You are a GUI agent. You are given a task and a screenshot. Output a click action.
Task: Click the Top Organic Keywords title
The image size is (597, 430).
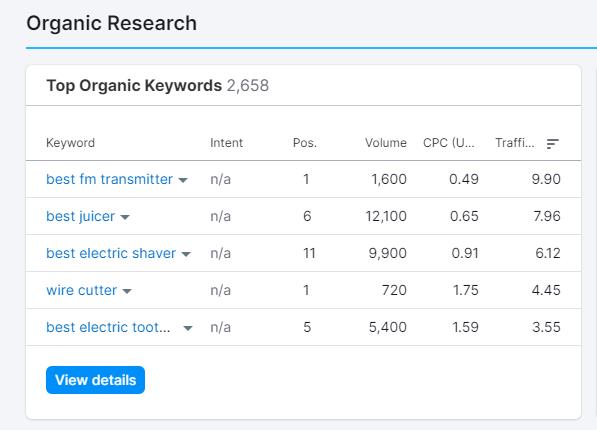134,85
